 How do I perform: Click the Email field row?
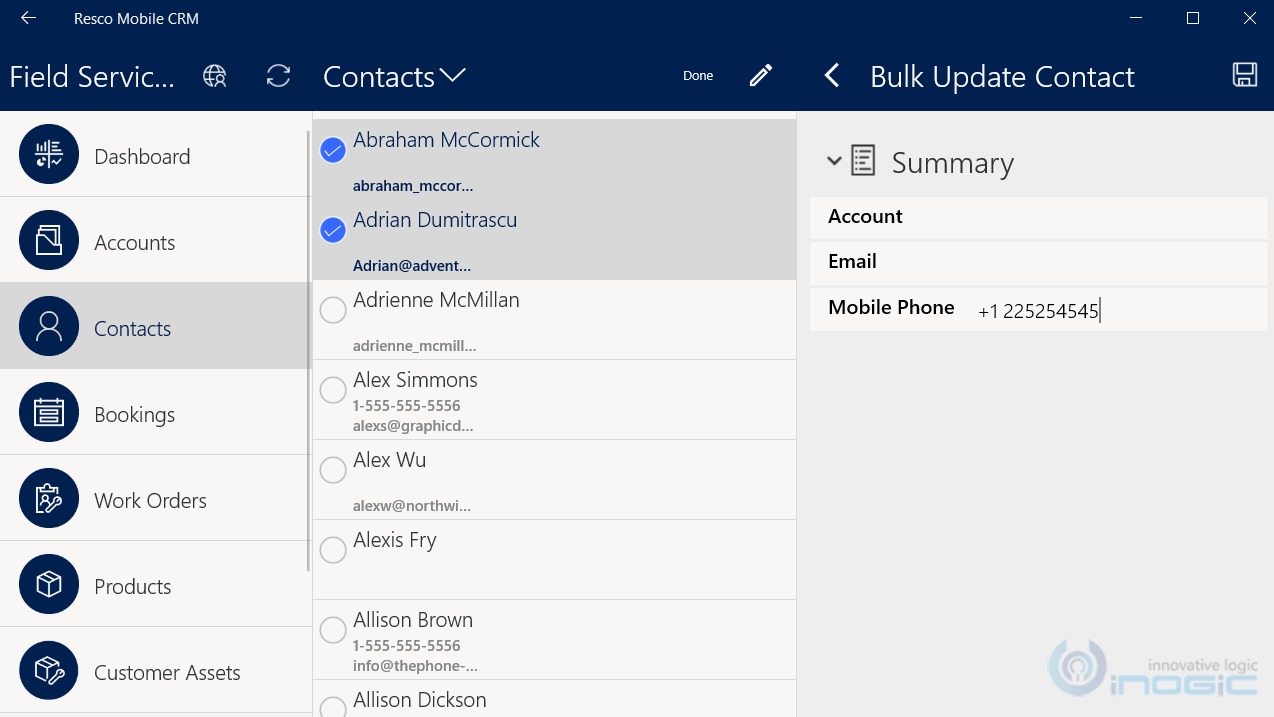coord(1038,262)
